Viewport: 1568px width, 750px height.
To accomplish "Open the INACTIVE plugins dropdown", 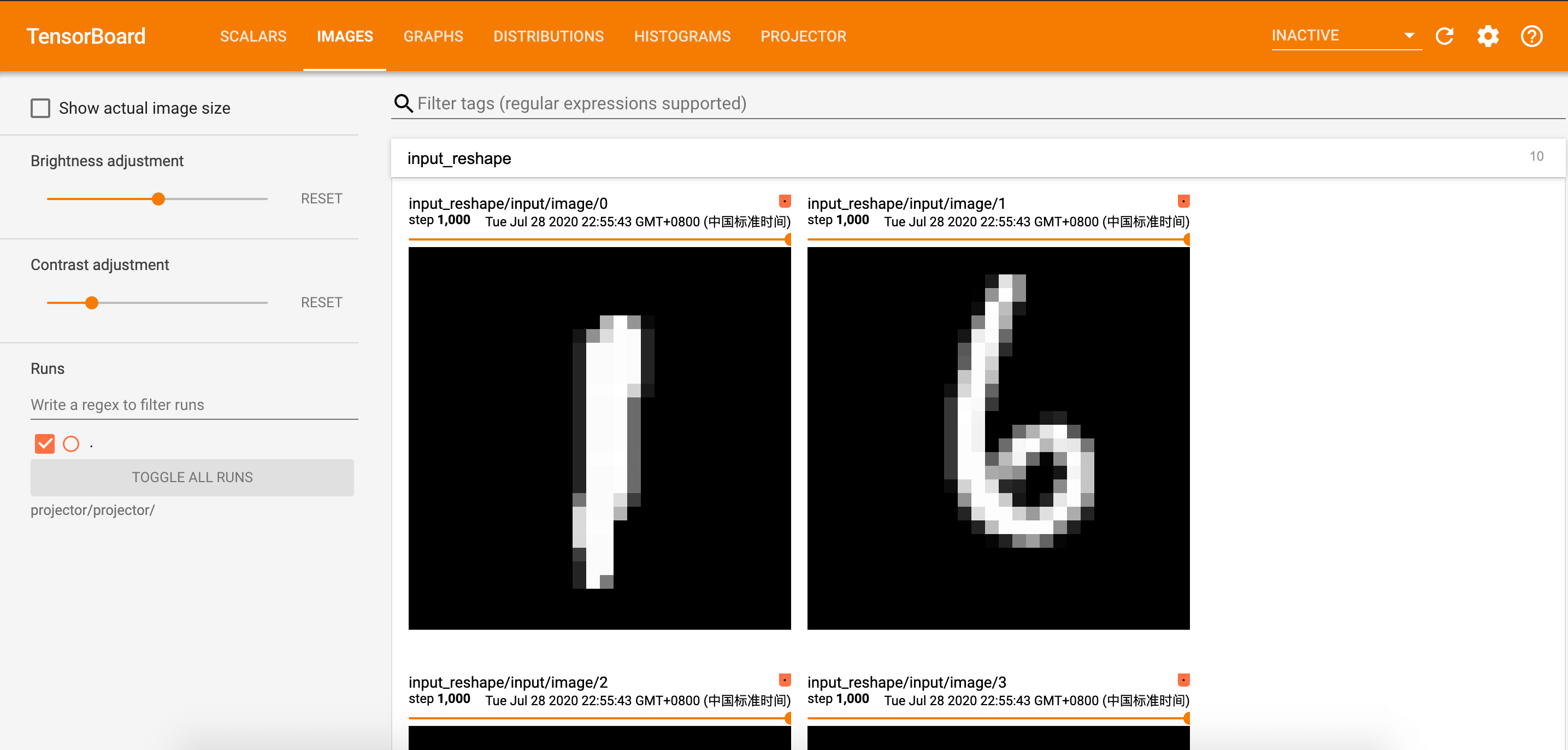I will pos(1345,36).
